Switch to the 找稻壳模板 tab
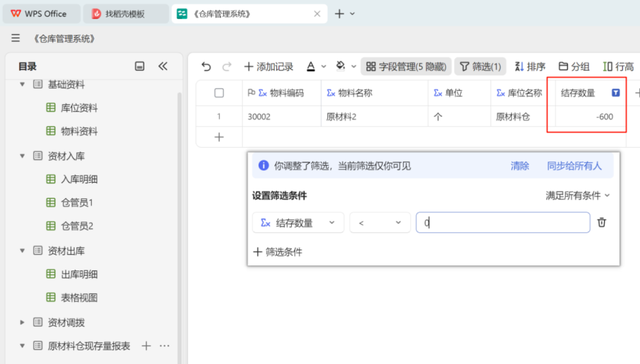Screen dimensions: 640x364 tap(126, 14)
